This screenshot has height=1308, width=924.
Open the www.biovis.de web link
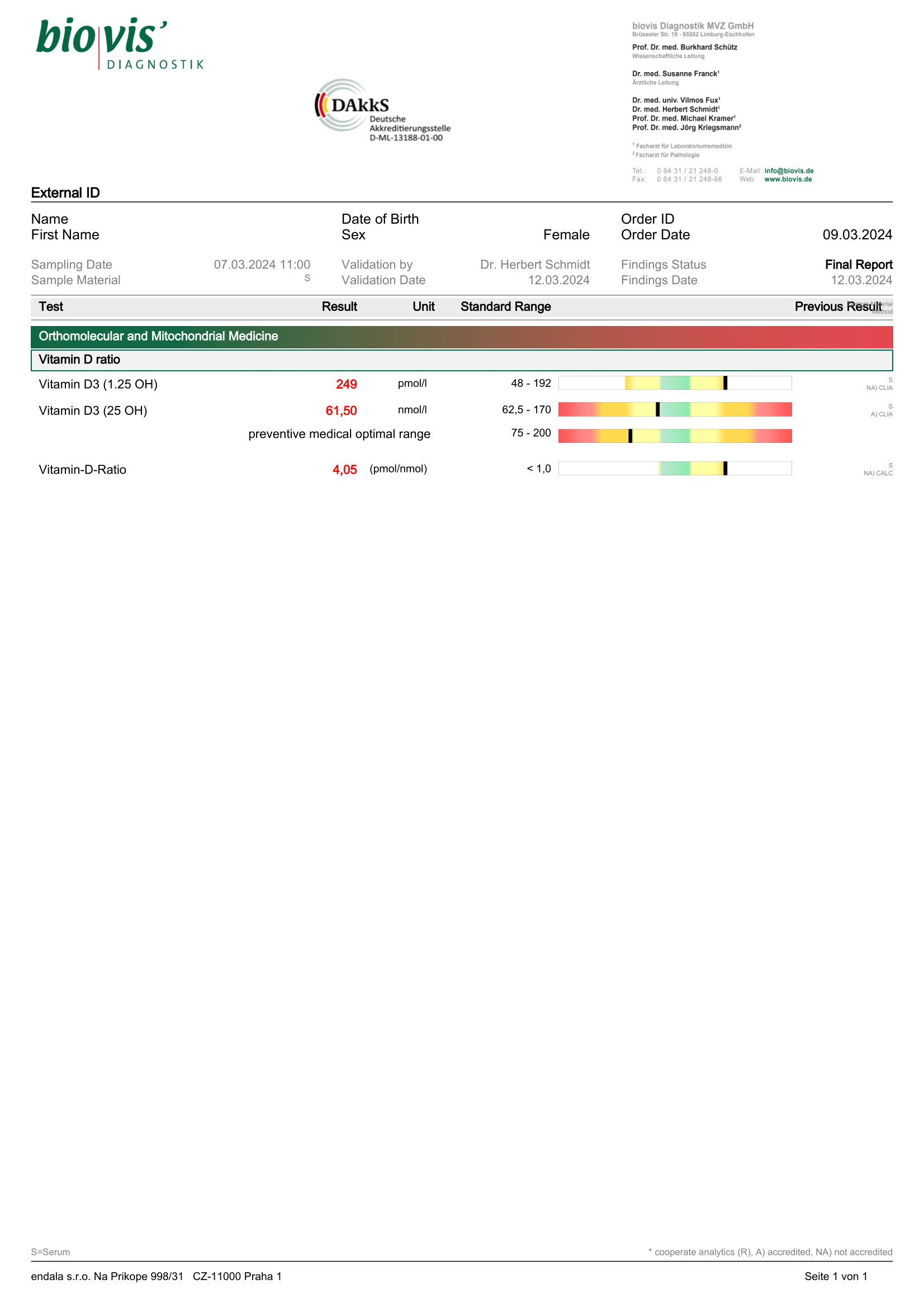[x=788, y=180]
